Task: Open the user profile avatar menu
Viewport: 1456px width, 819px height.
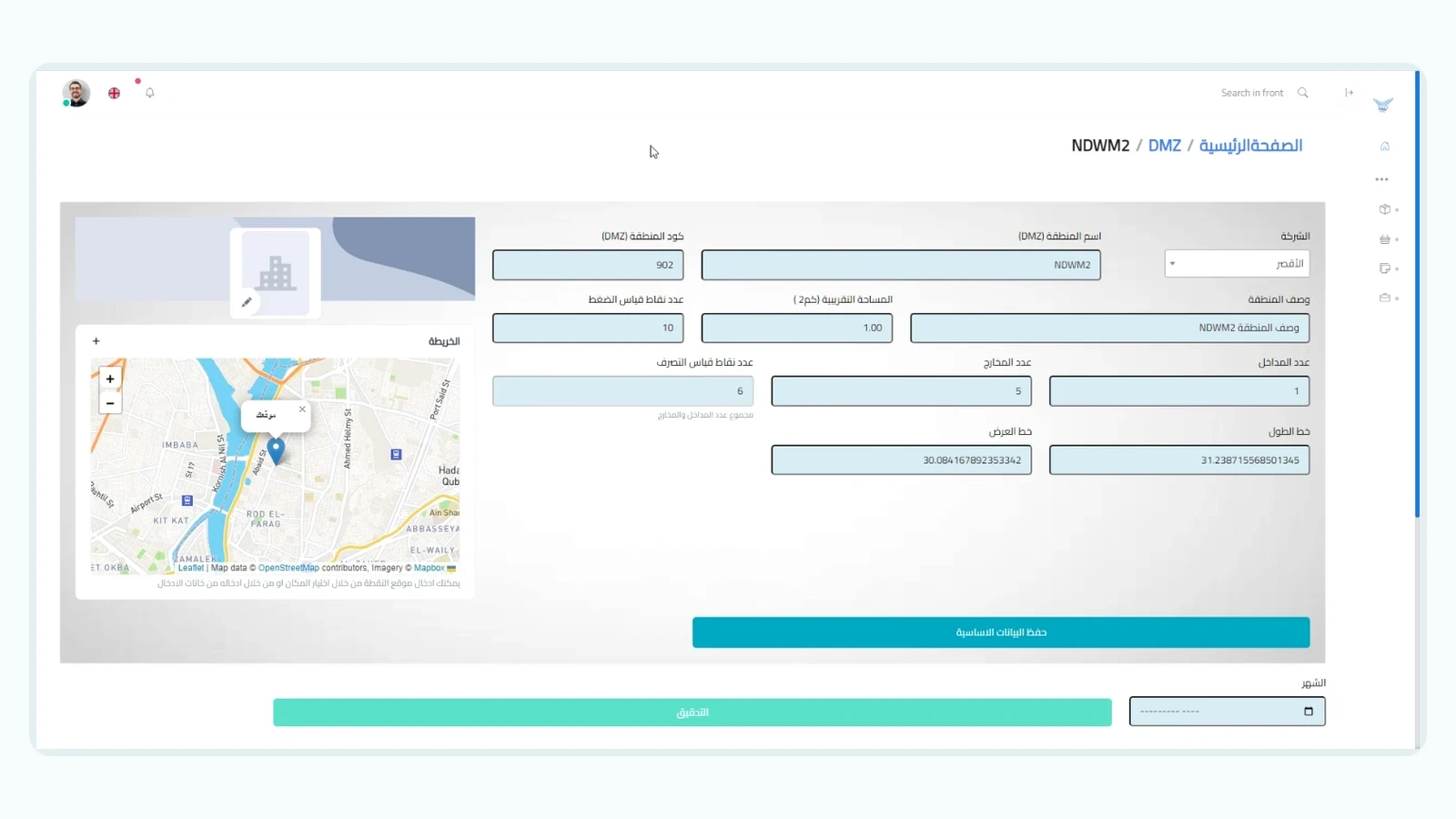Action: [x=76, y=93]
